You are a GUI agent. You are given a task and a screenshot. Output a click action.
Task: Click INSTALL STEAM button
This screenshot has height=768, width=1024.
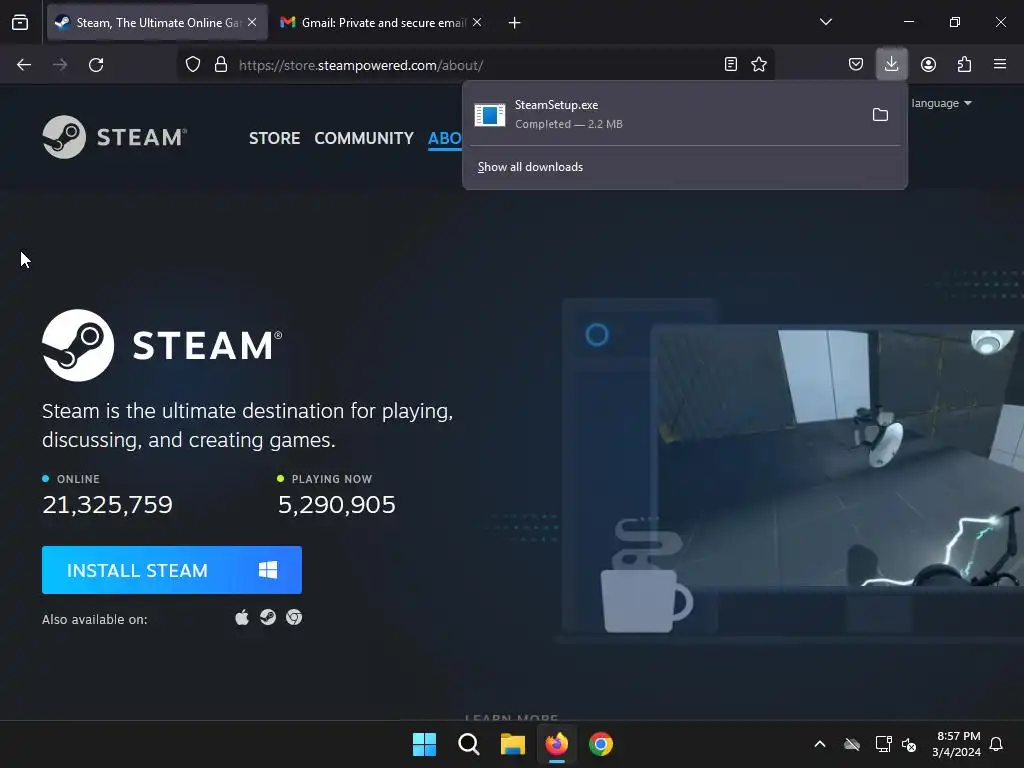point(172,570)
